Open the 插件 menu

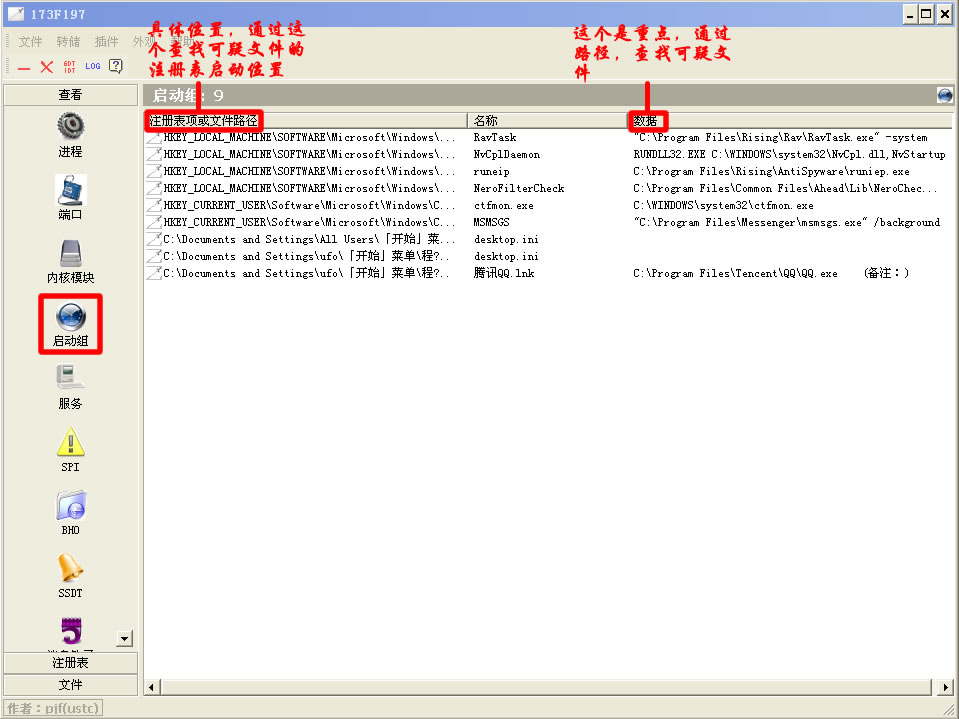coord(106,42)
